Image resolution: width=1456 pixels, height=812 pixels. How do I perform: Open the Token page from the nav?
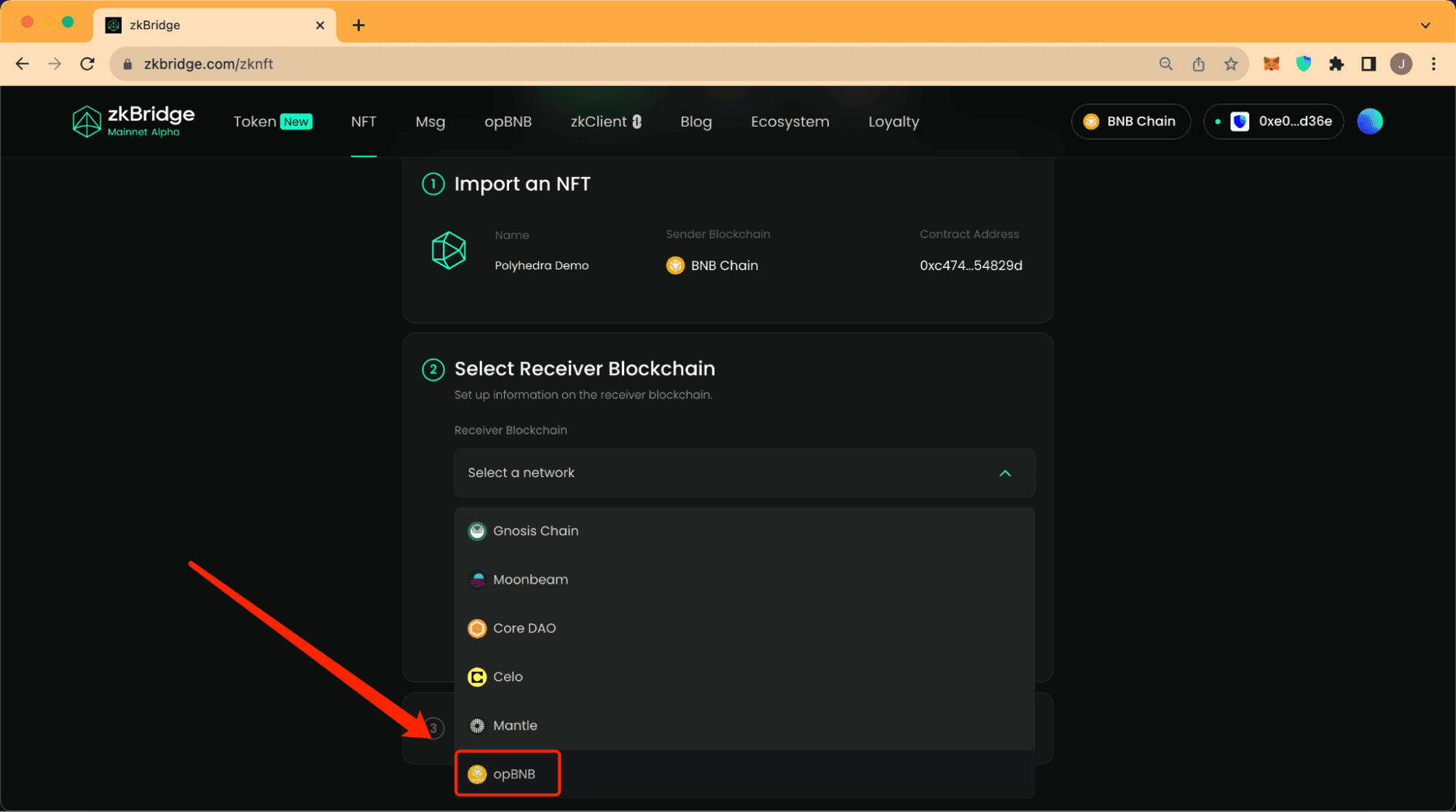tap(272, 122)
